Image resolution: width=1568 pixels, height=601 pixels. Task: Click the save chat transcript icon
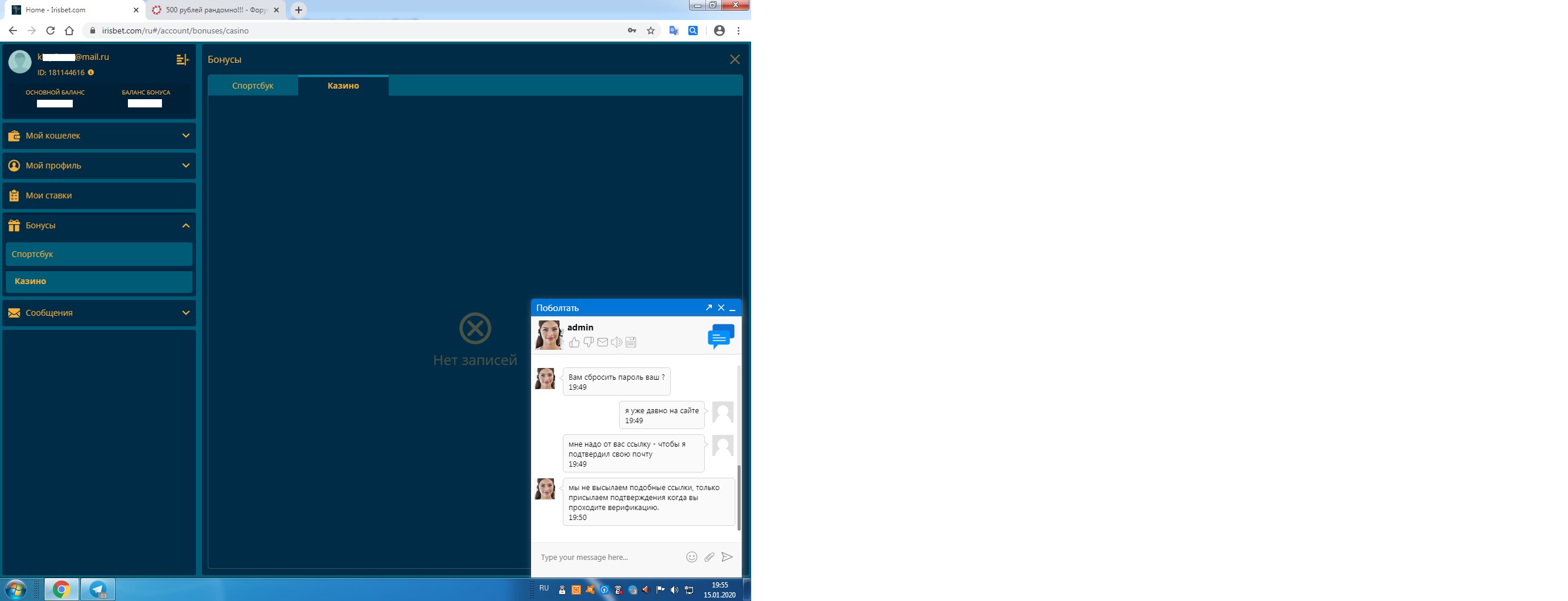[x=631, y=342]
